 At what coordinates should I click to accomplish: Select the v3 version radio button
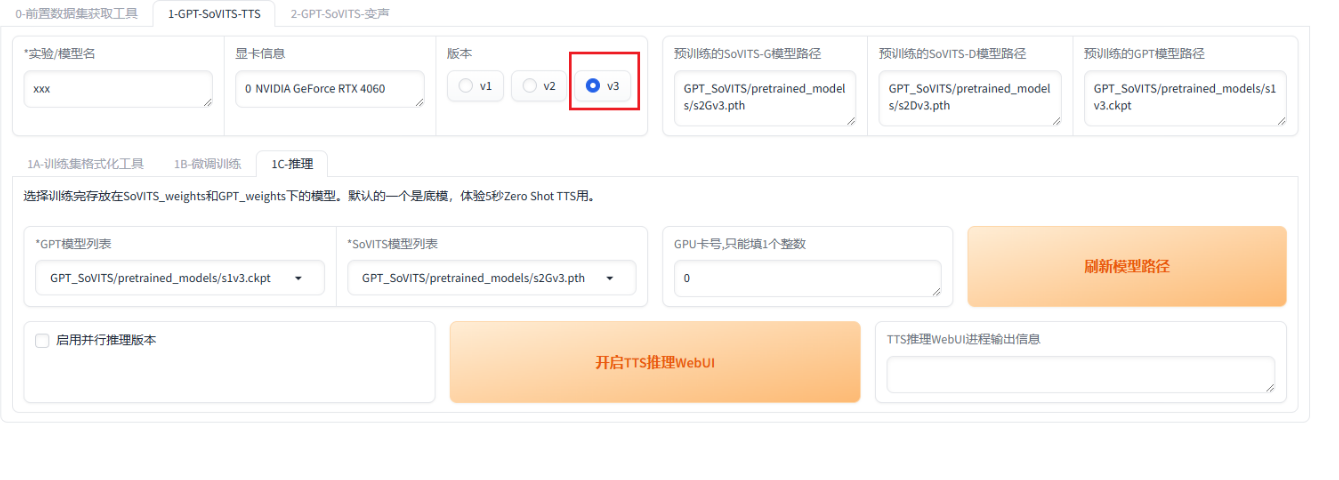click(x=593, y=86)
